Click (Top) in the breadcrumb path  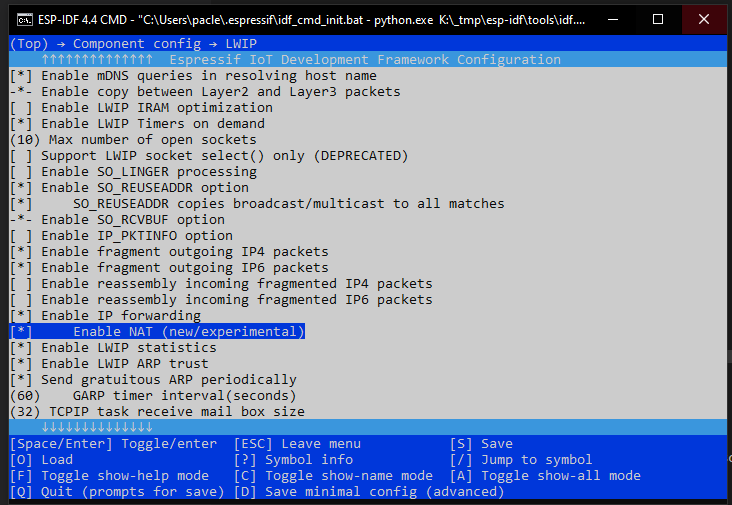point(29,43)
